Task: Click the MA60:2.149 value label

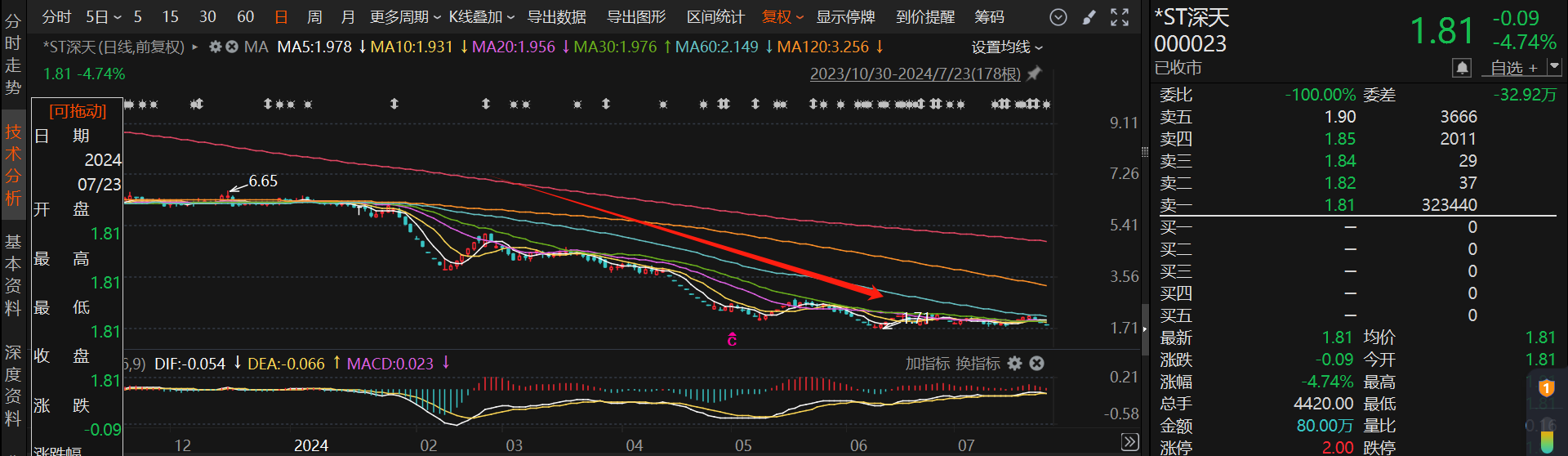Action: pyautogui.click(x=716, y=47)
